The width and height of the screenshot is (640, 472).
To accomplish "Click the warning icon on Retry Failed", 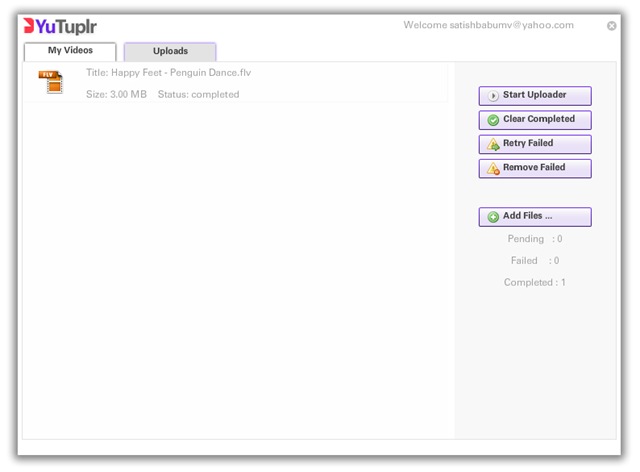I will point(493,144).
